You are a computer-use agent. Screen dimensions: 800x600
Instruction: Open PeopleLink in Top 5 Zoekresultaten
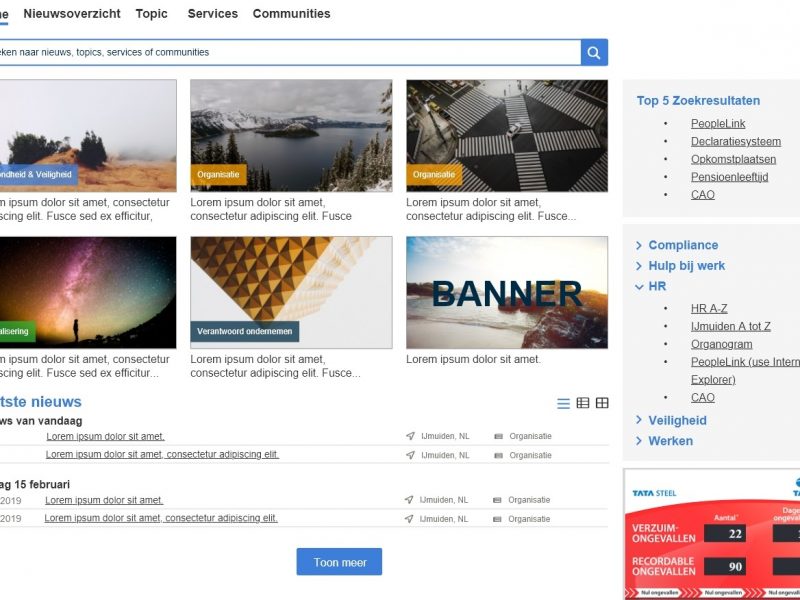click(x=718, y=123)
